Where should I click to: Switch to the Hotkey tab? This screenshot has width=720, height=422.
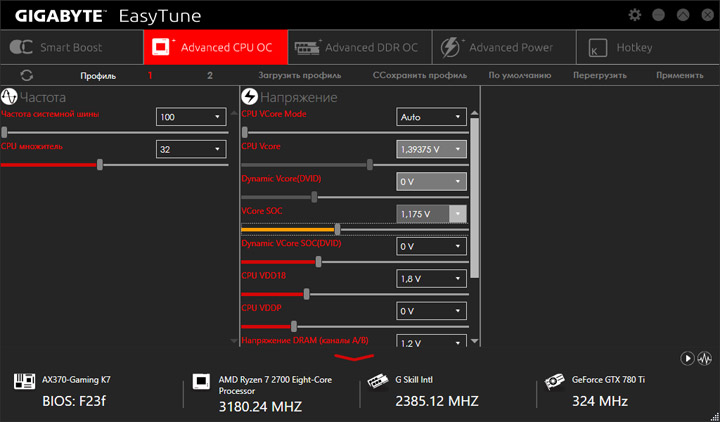(x=648, y=47)
